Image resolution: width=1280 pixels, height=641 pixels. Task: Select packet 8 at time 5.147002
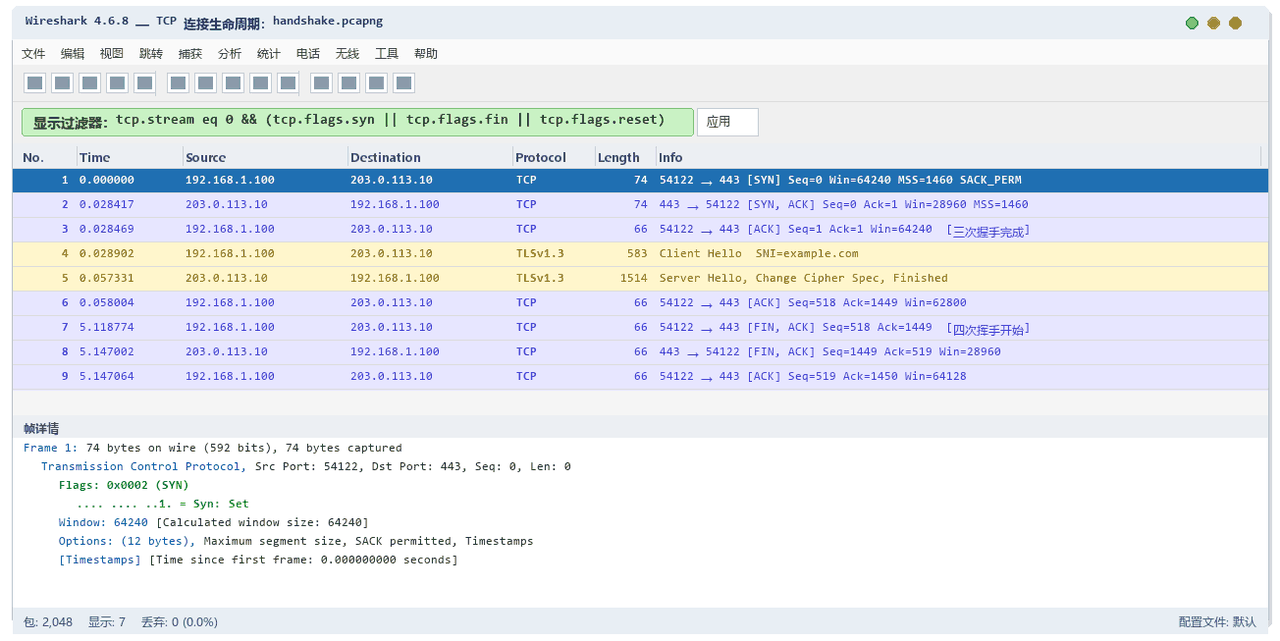click(x=640, y=352)
